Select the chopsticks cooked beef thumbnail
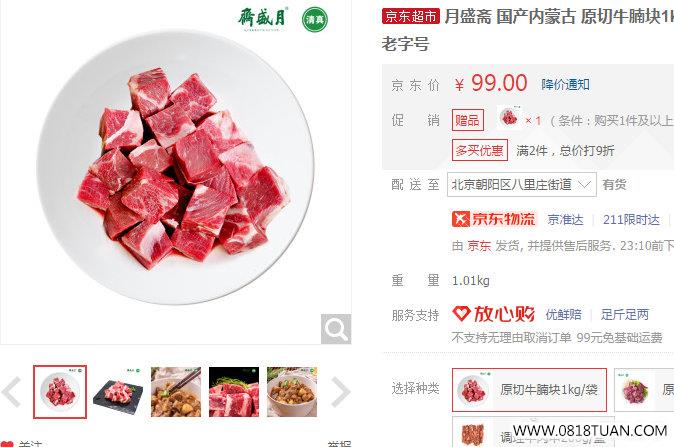674x447 pixels. 176,392
